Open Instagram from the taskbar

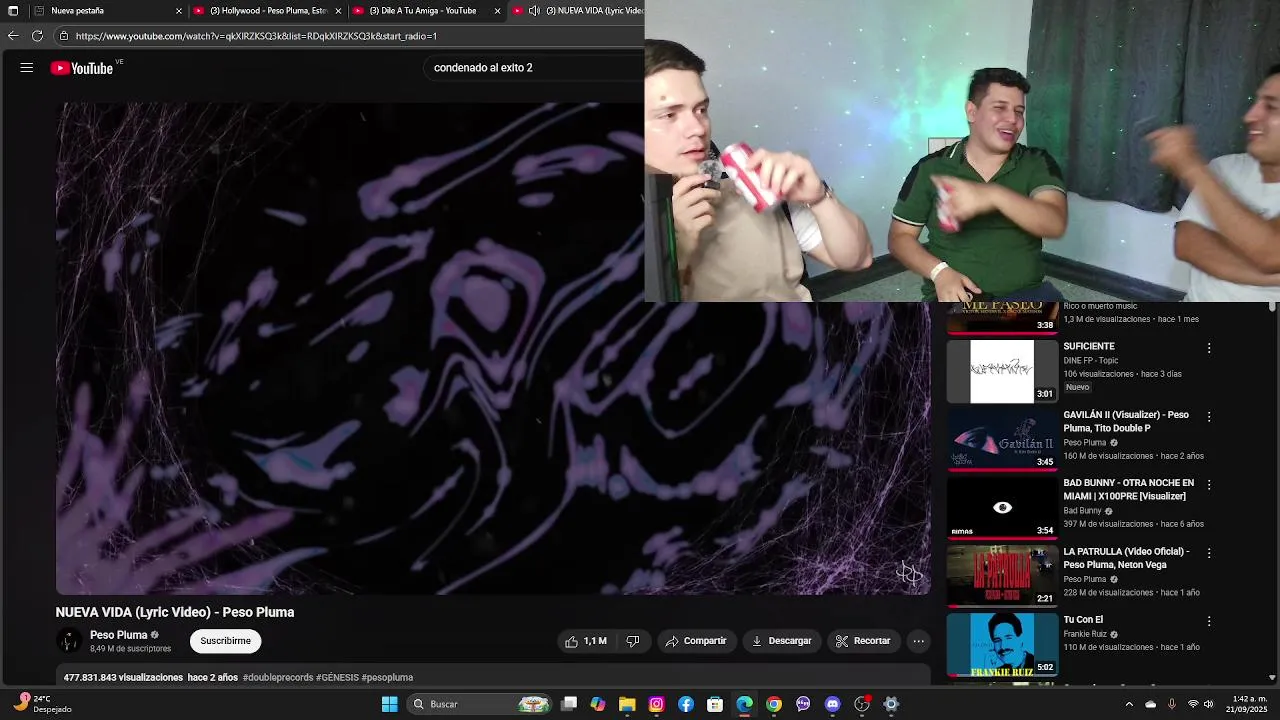(656, 704)
